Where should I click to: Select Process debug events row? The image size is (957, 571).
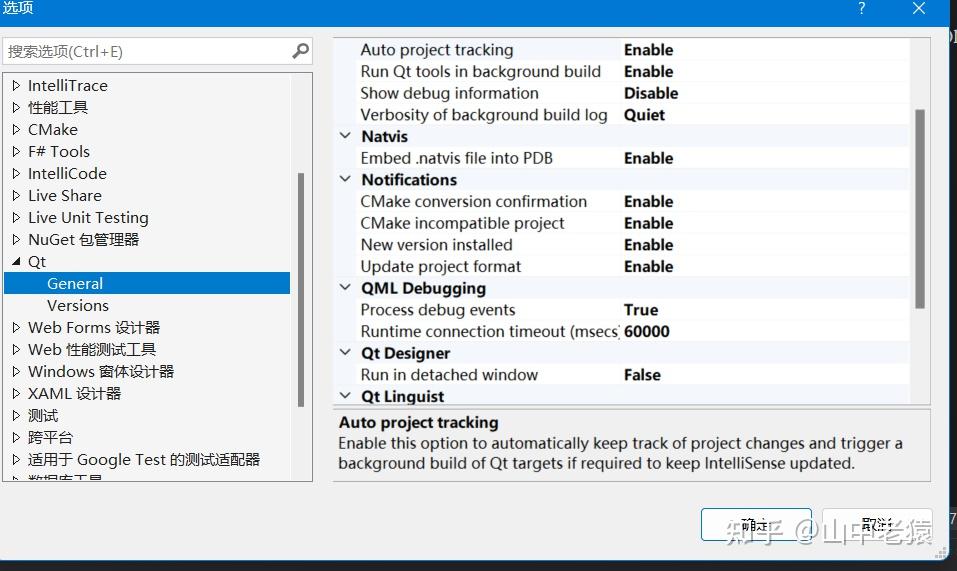click(631, 310)
